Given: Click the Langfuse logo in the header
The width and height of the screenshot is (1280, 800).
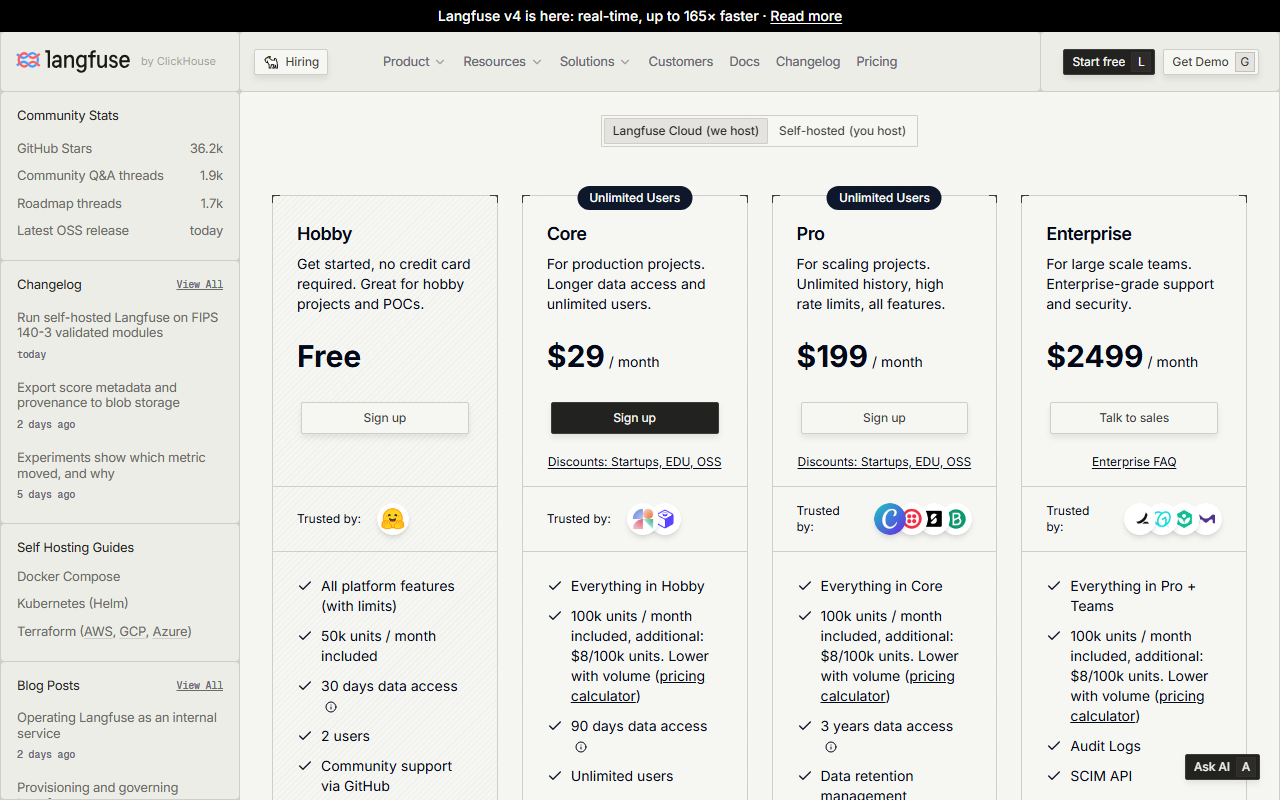Looking at the screenshot, I should tap(73, 61).
